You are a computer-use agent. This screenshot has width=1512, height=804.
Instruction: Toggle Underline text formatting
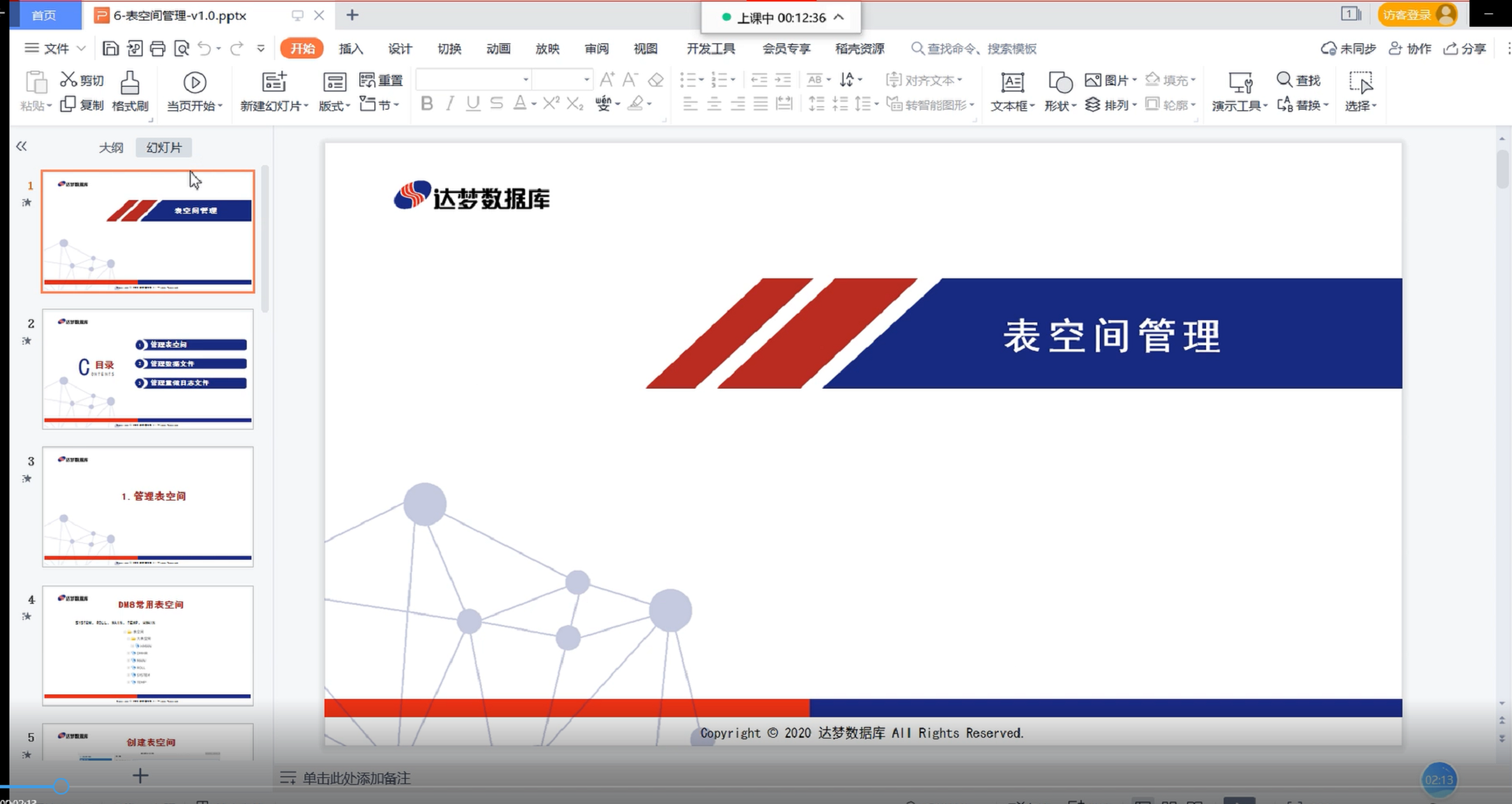pyautogui.click(x=472, y=103)
